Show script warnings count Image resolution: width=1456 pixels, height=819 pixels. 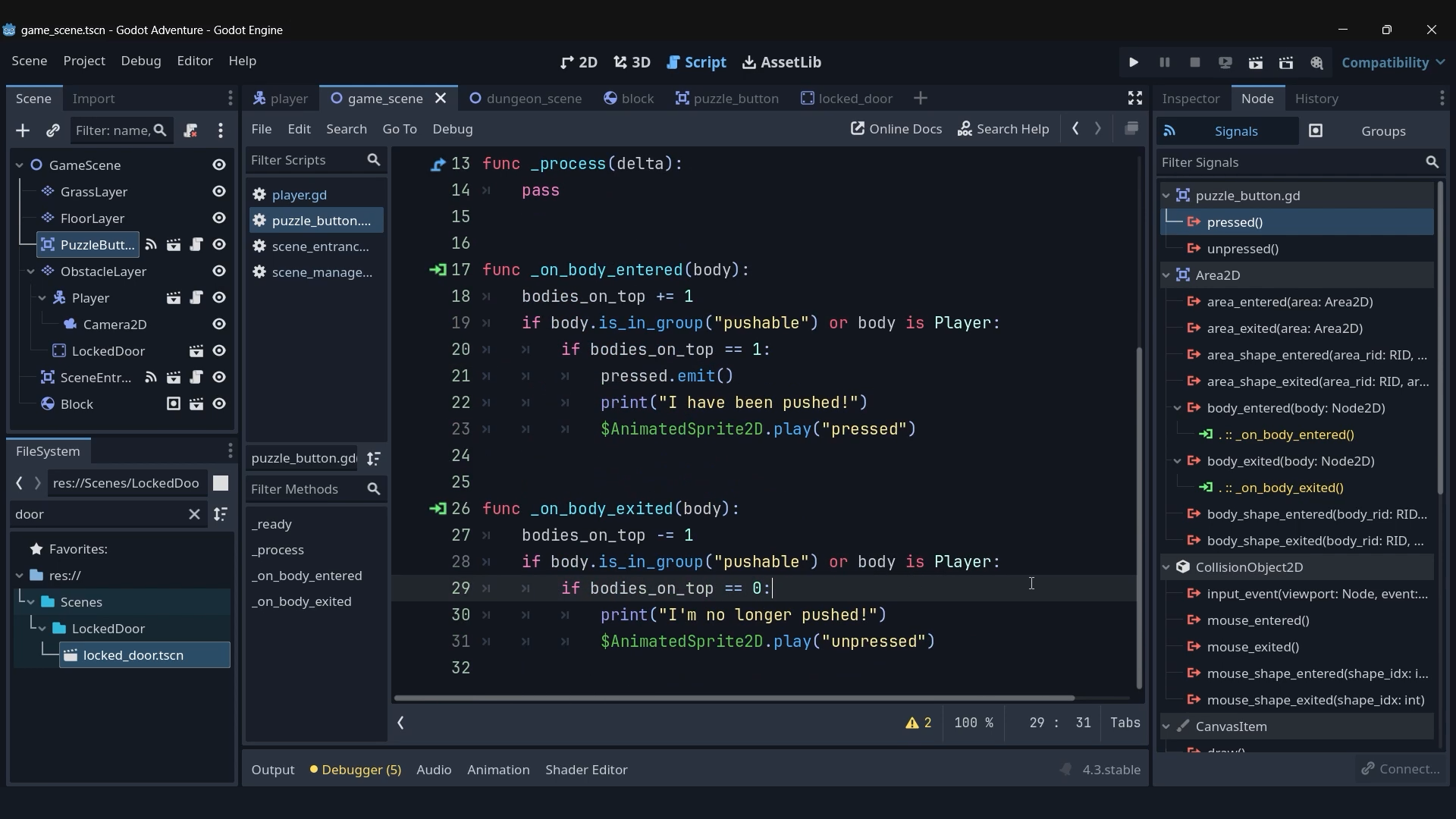point(918,723)
